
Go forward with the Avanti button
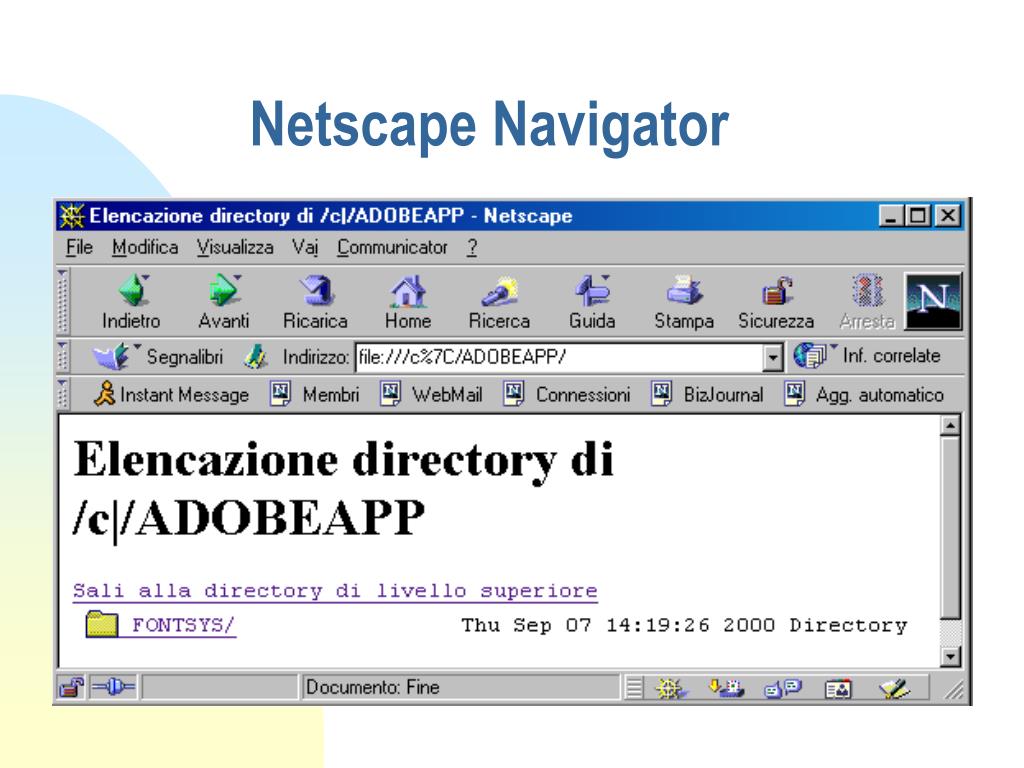pyautogui.click(x=224, y=302)
